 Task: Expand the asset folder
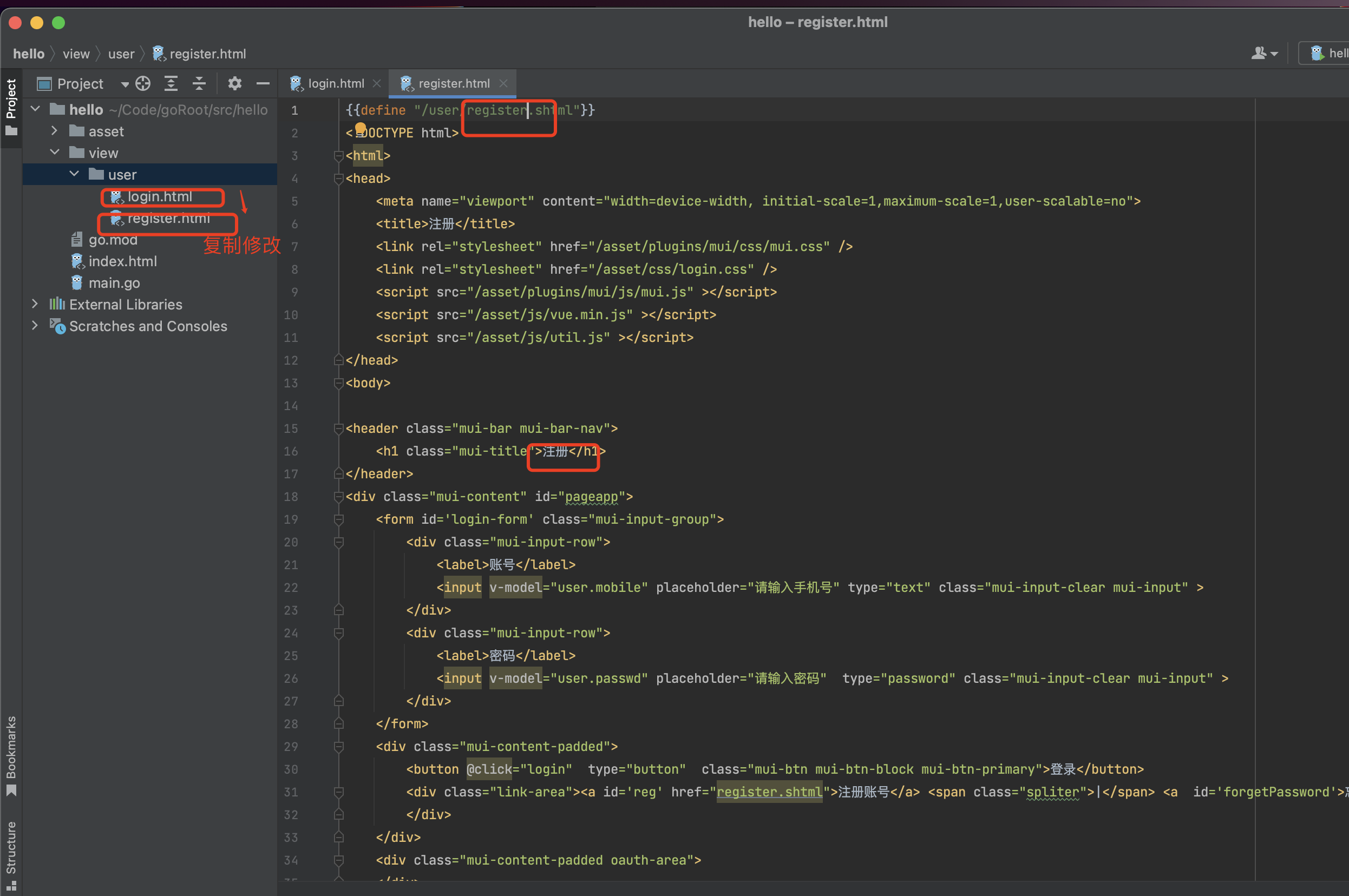click(x=54, y=131)
